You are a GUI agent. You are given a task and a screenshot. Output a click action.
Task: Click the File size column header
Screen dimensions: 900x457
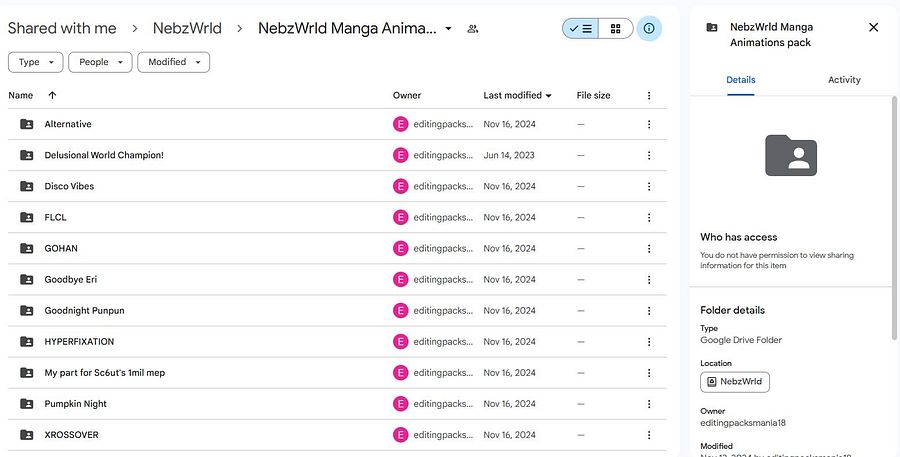(593, 95)
